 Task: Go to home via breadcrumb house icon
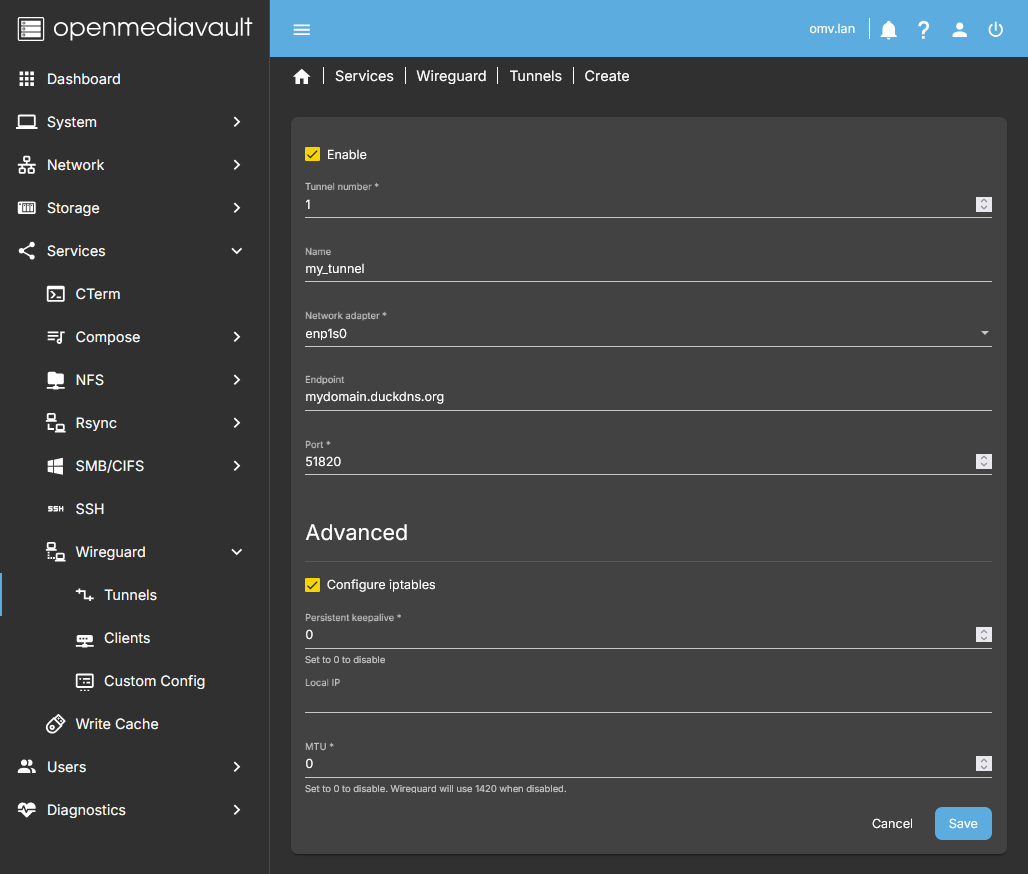coord(302,77)
